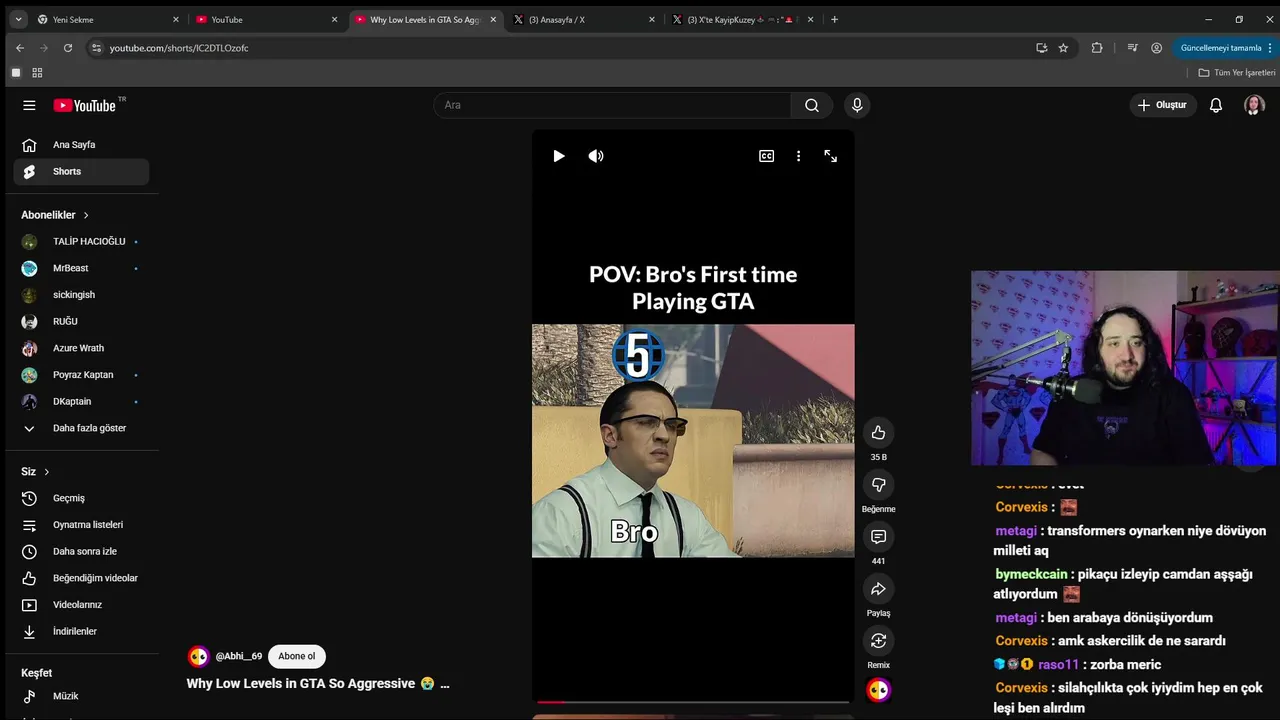1280x720 pixels.
Task: Open Tüm Yer İşaretleri bookmarks folder
Action: pos(1237,73)
